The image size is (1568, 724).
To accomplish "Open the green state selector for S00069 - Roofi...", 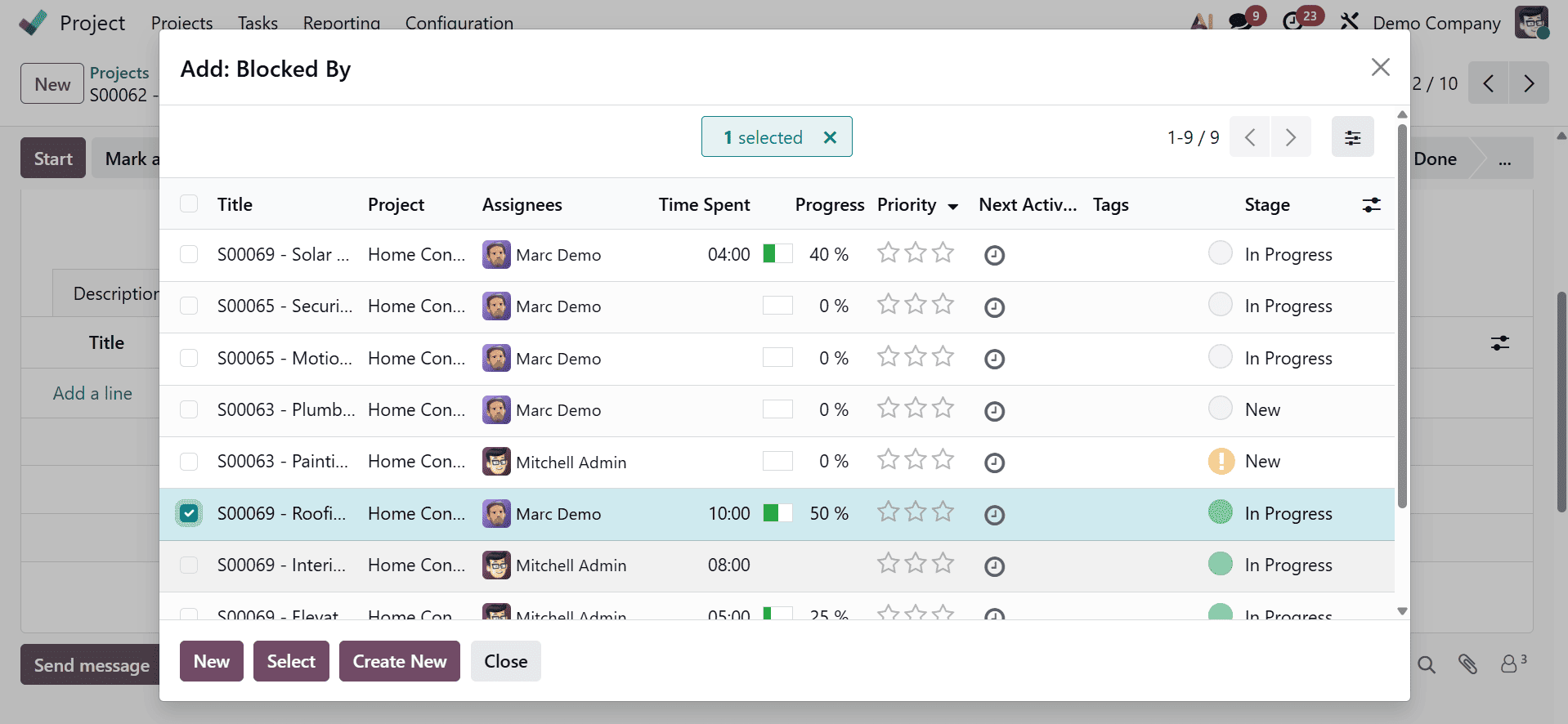I will coord(1220,512).
